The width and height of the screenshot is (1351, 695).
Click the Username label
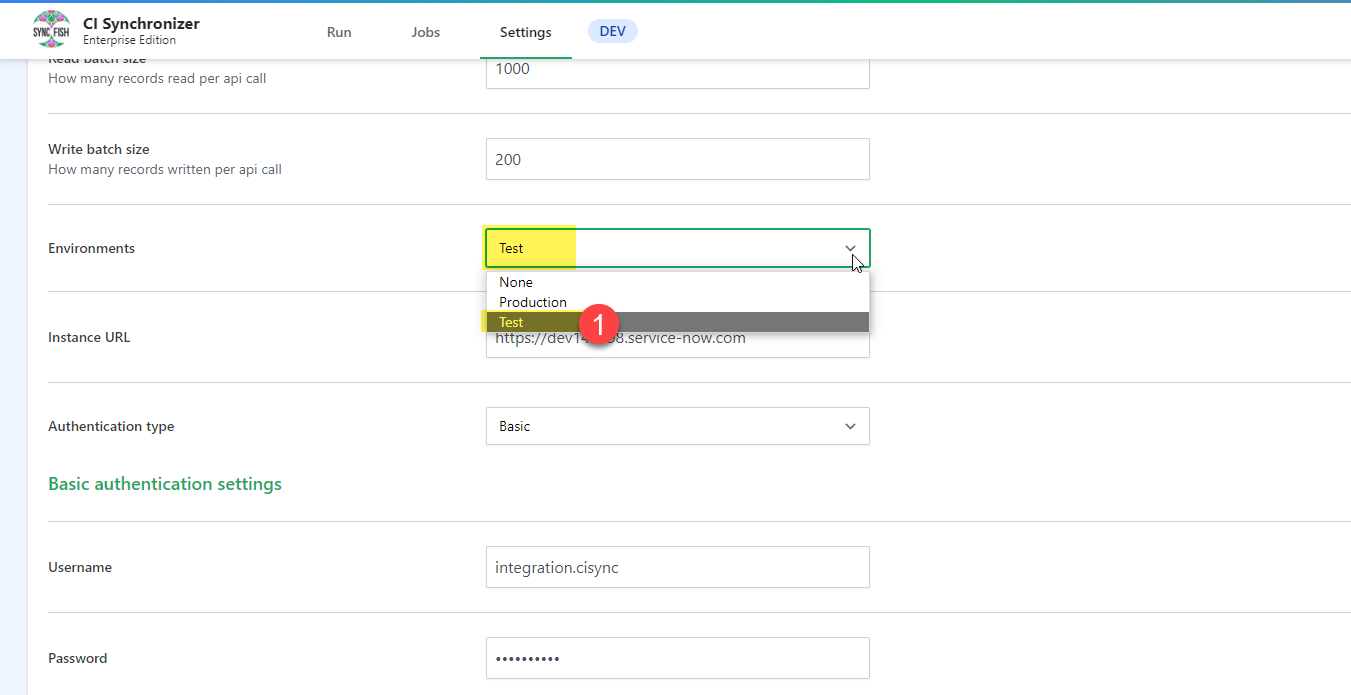[80, 567]
